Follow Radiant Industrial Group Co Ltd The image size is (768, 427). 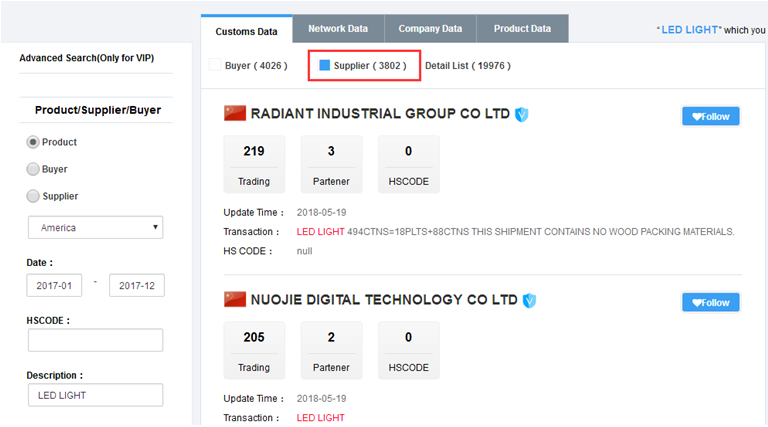tap(710, 116)
